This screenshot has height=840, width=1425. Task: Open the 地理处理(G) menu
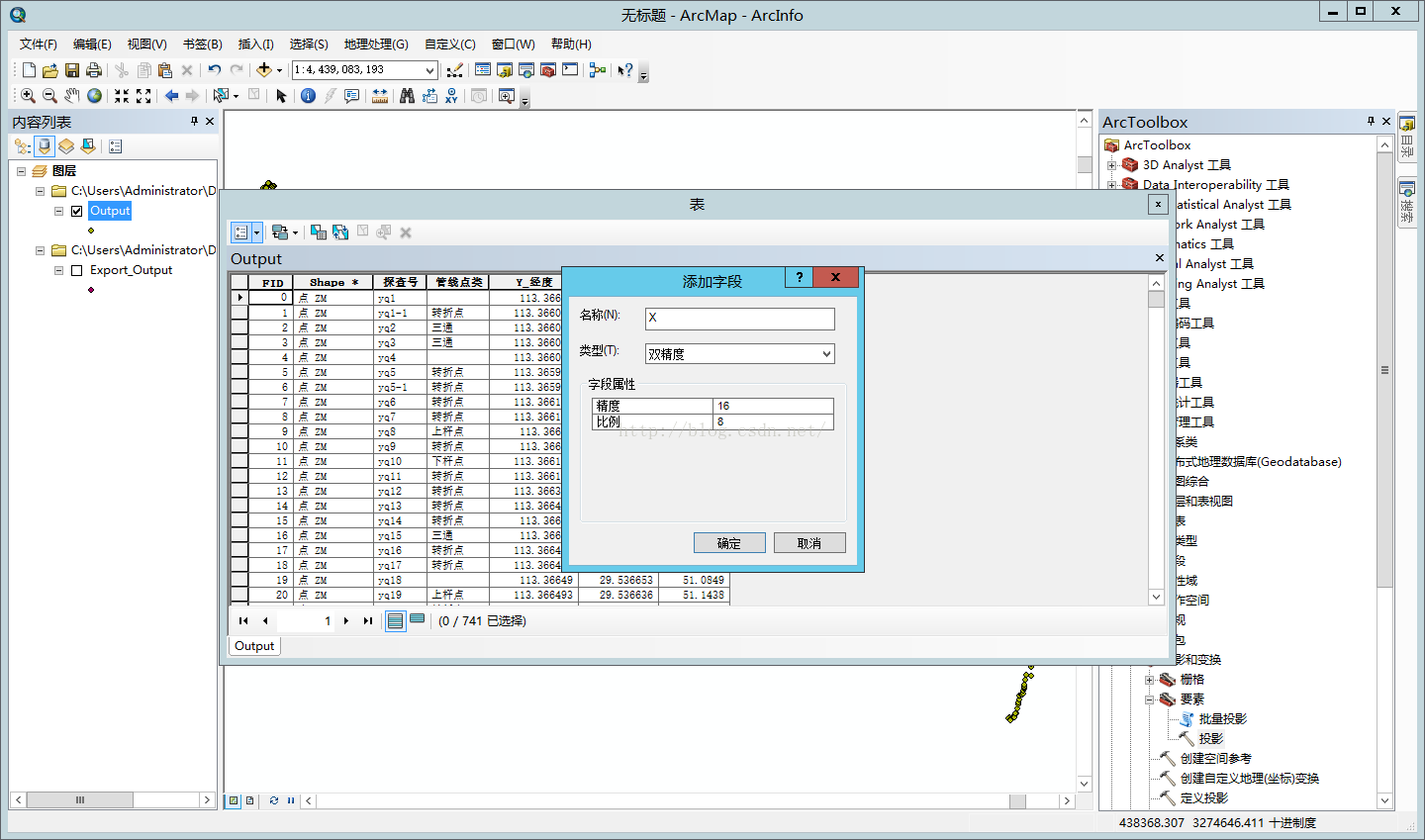pos(376,44)
